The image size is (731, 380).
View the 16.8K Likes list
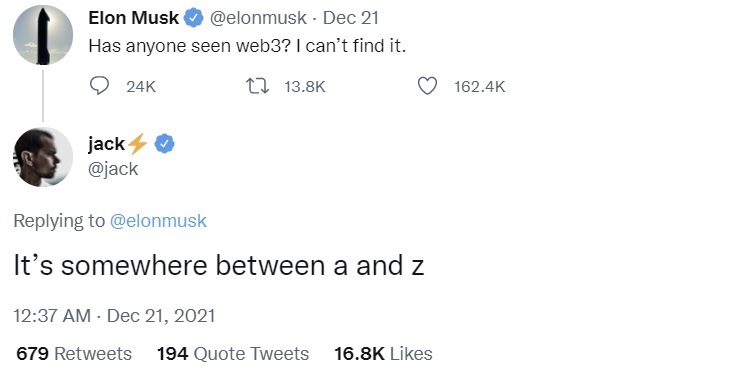[383, 353]
